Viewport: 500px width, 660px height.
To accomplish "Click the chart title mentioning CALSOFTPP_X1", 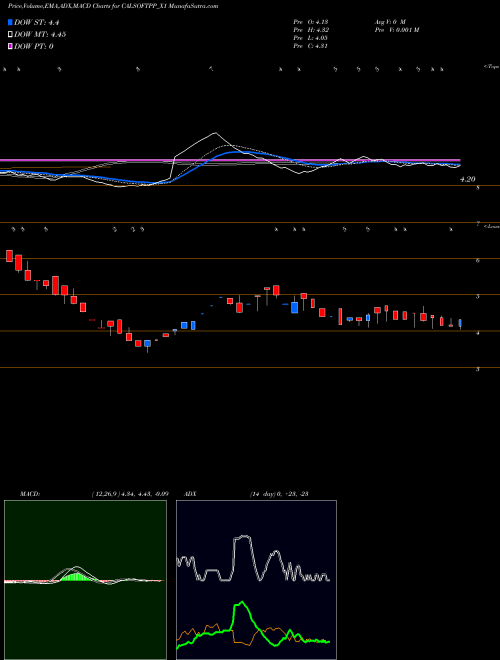I will 113,7.
